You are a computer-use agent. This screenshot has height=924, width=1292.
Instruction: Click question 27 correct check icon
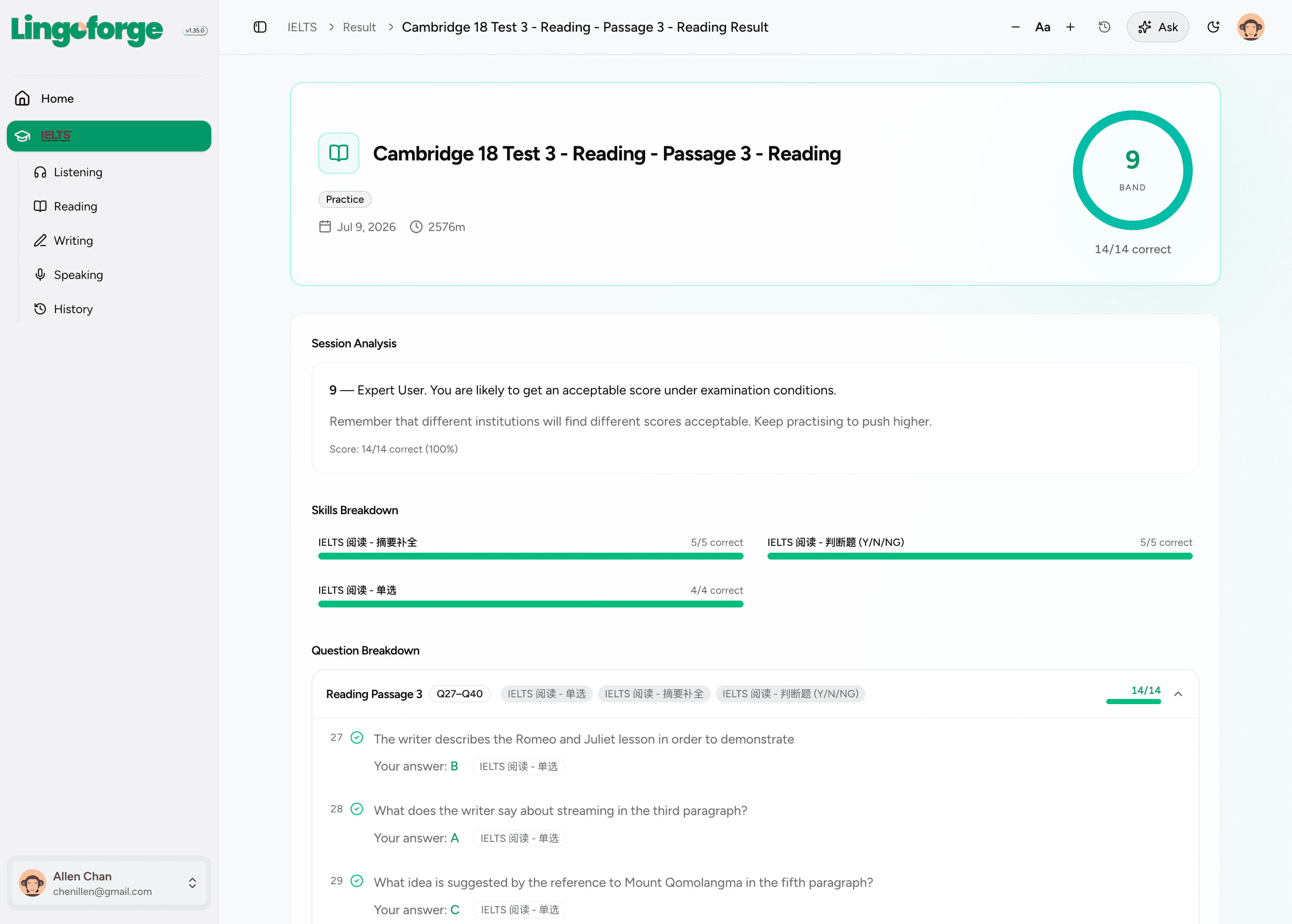pyautogui.click(x=357, y=737)
